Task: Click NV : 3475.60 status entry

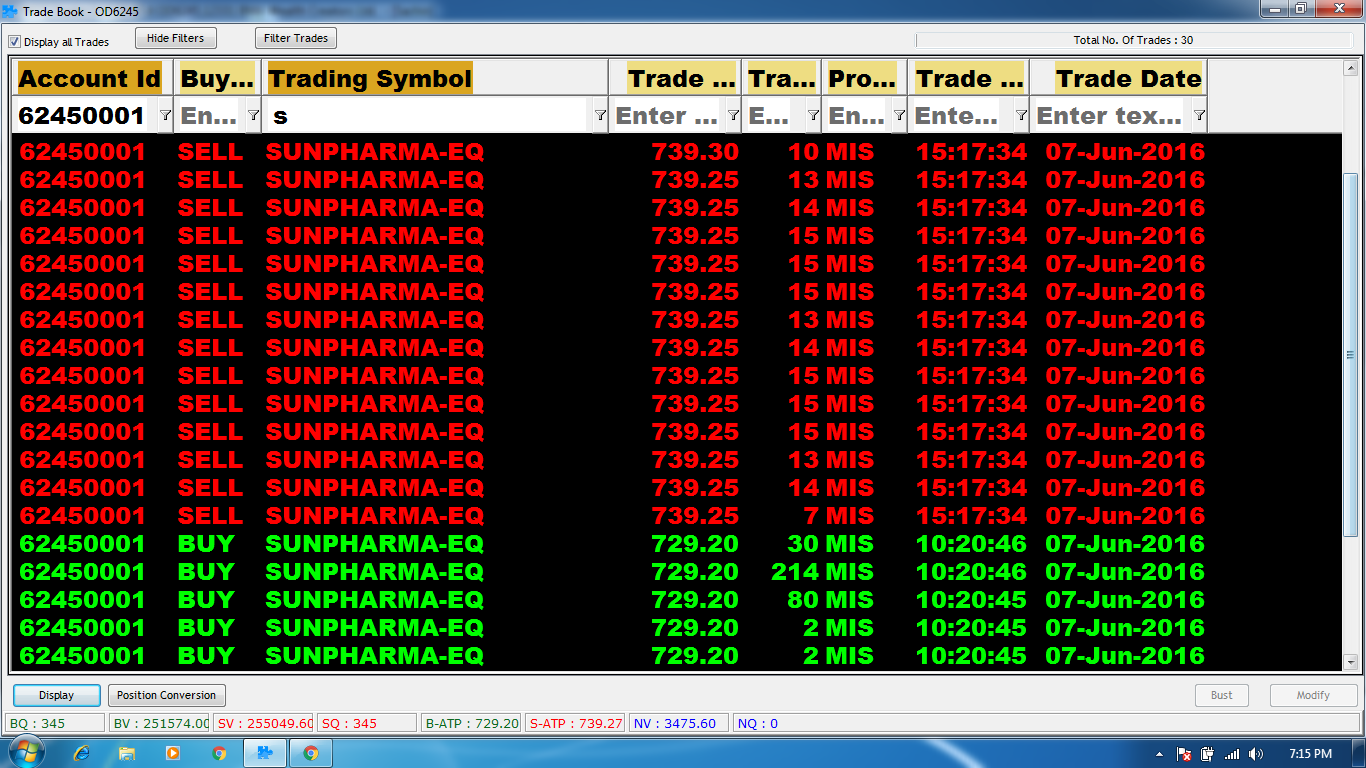Action: [679, 723]
